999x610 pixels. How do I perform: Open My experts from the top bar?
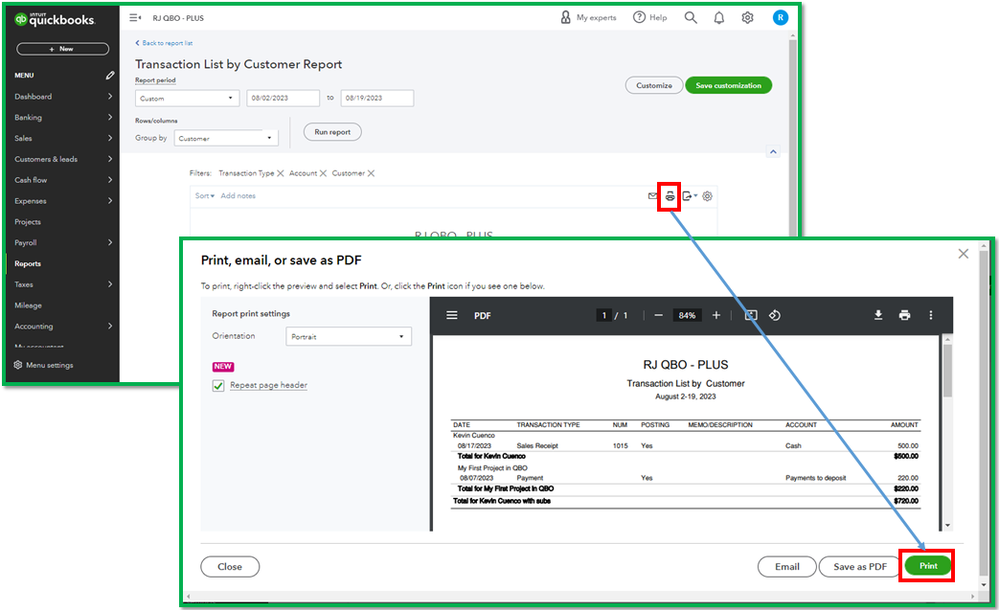point(588,17)
